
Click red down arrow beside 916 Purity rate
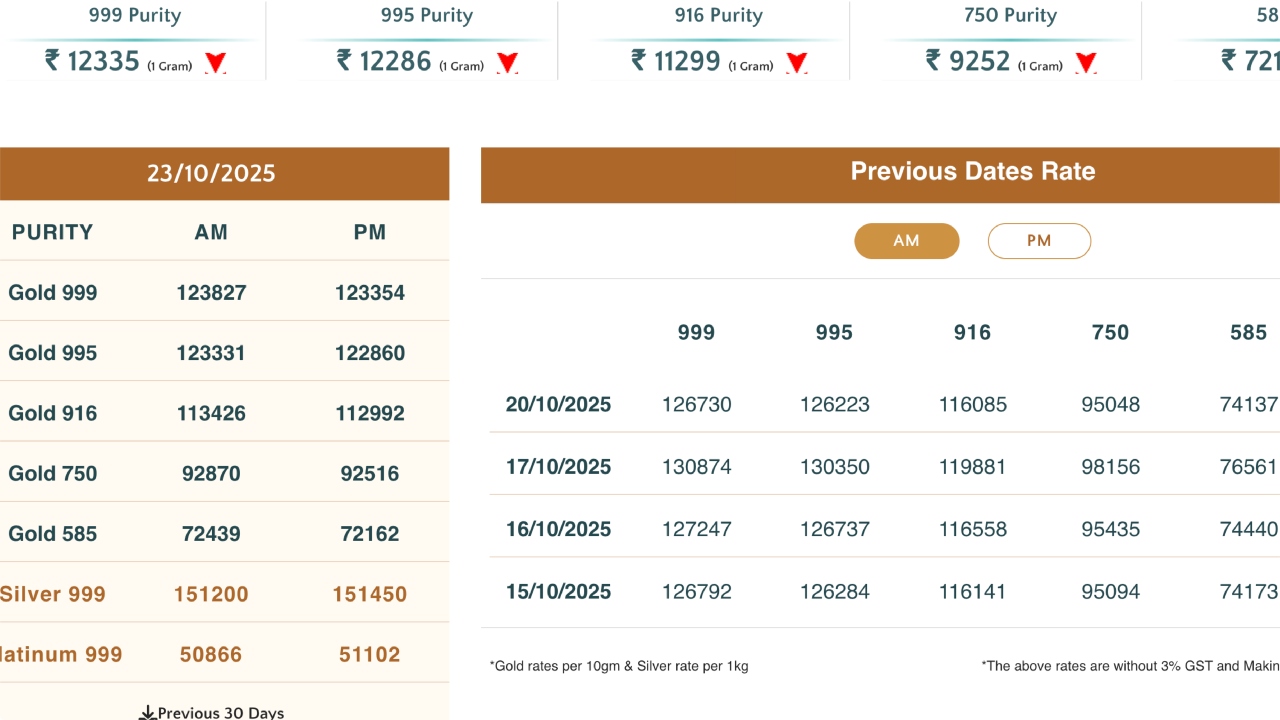coord(796,64)
